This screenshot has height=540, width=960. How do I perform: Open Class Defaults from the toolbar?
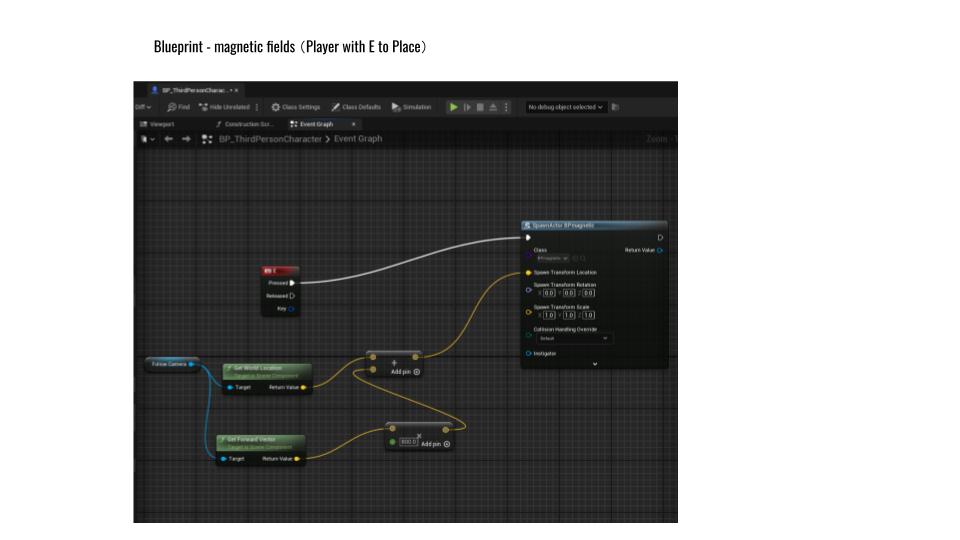[x=356, y=107]
